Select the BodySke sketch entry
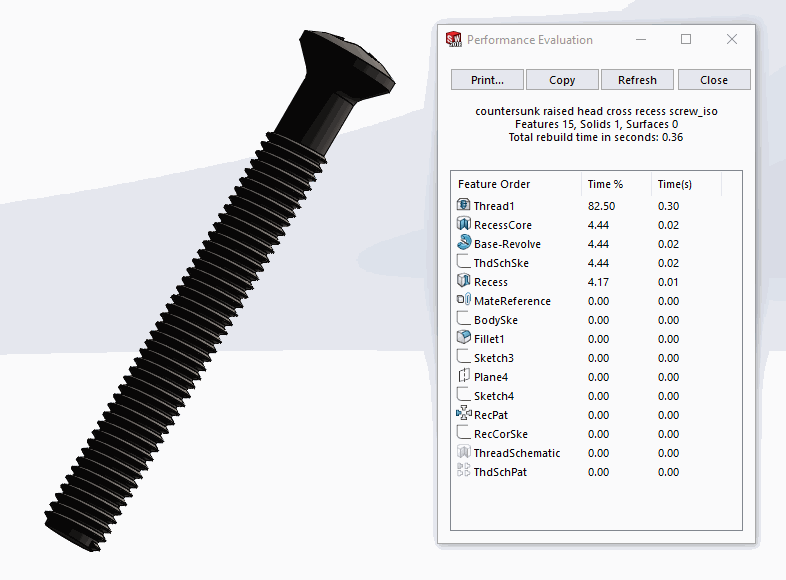This screenshot has height=580, width=786. pos(495,320)
